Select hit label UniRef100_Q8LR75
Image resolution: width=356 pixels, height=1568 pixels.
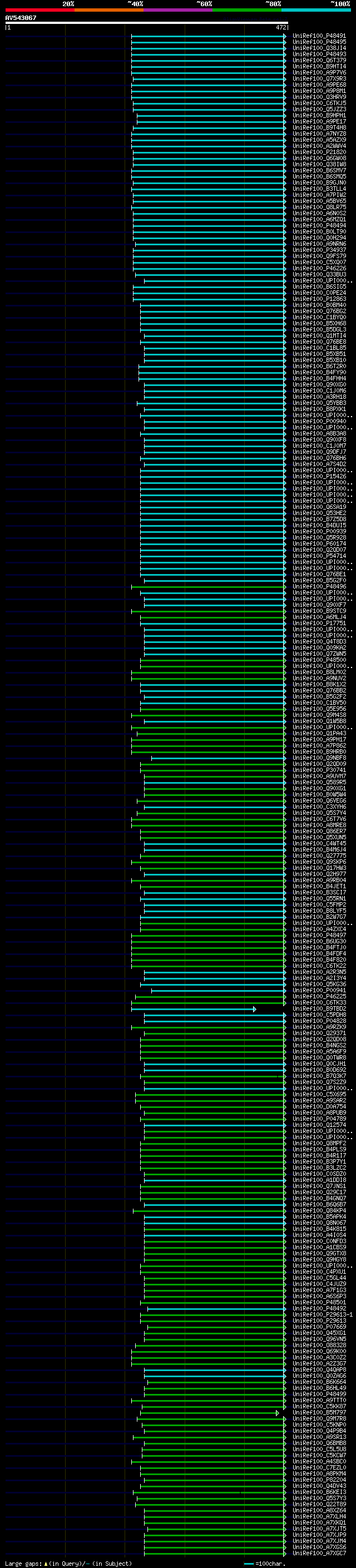(x=319, y=207)
